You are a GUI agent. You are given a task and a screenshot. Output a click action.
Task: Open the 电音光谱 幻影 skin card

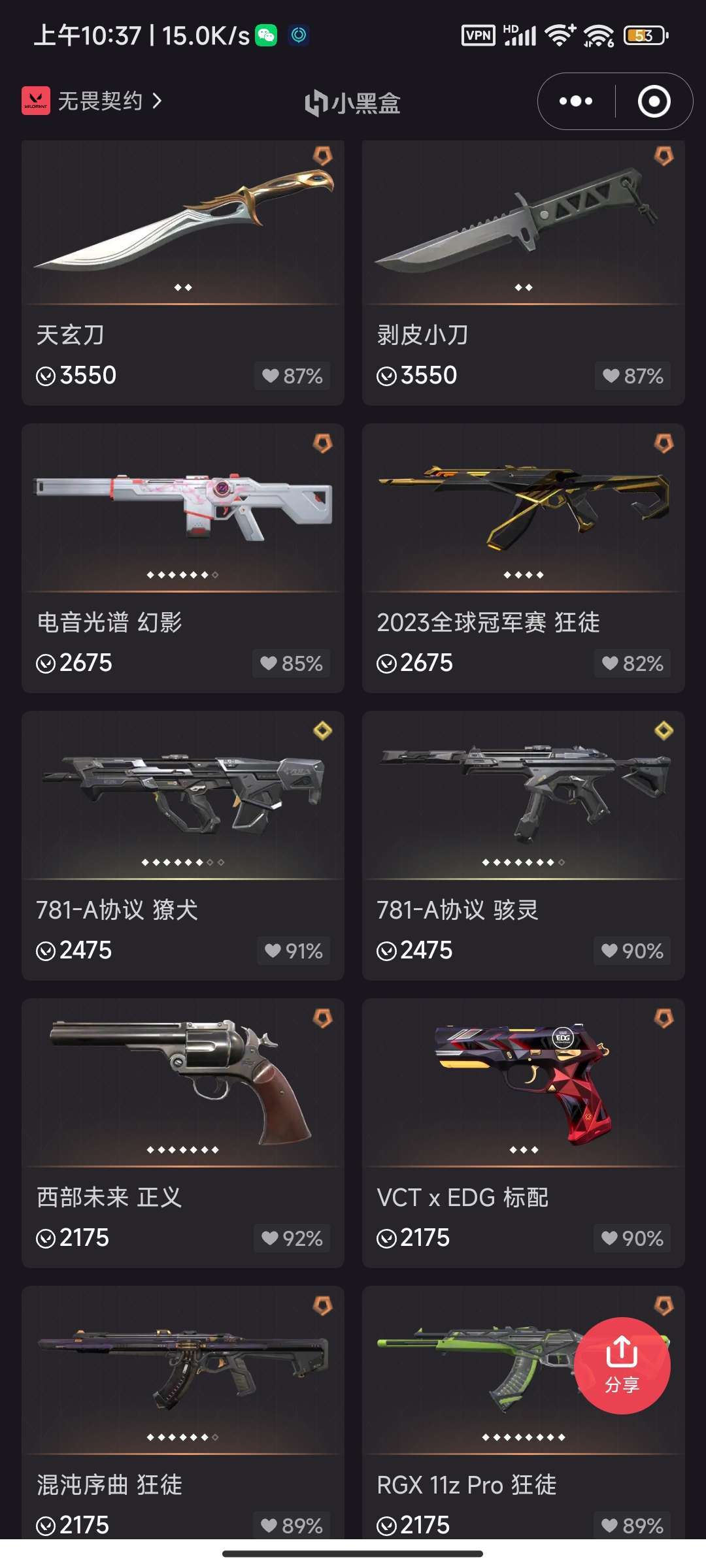pyautogui.click(x=183, y=558)
